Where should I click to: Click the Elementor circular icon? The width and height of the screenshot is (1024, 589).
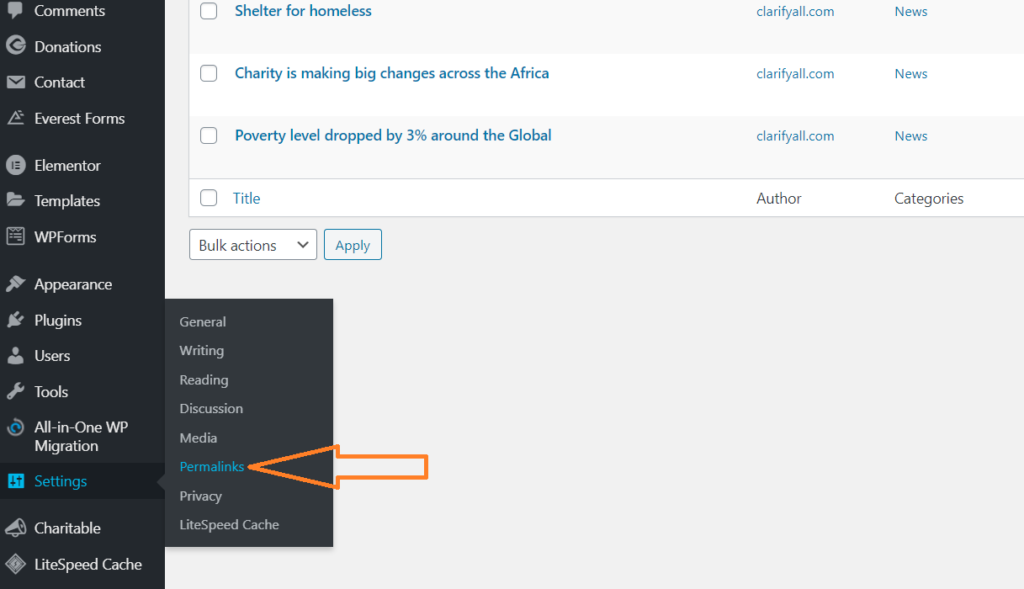15,165
